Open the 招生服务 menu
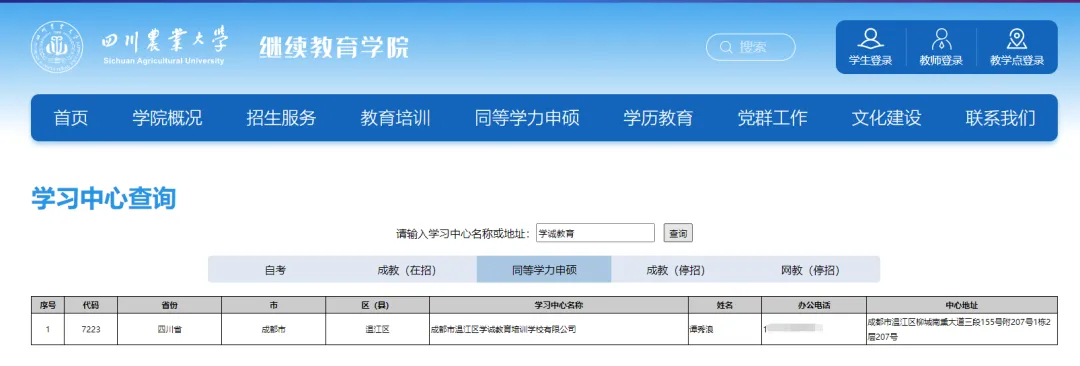1080x366 pixels. pos(281,118)
